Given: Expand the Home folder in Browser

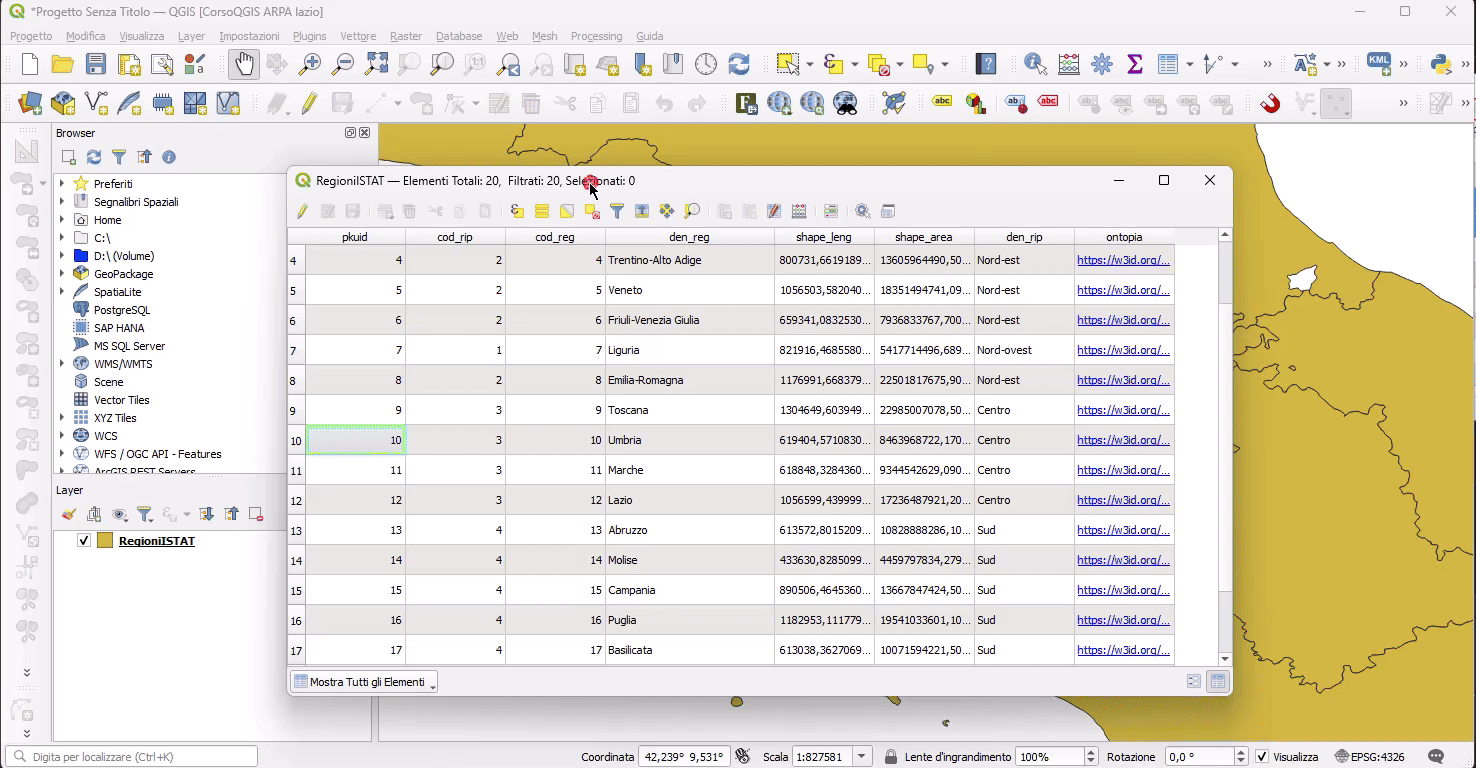Looking at the screenshot, I should (x=62, y=220).
